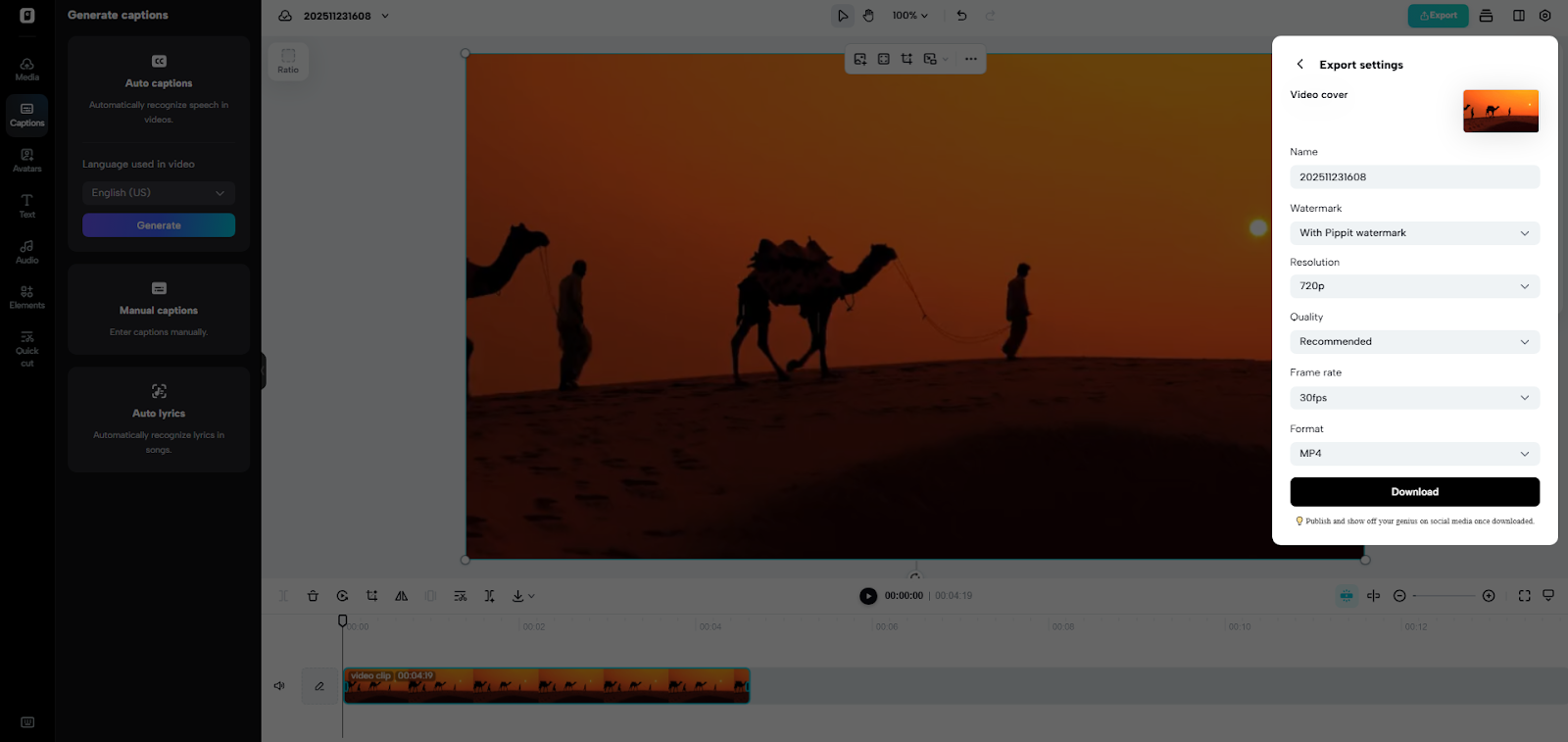Viewport: 1568px width, 742px height.
Task: Mirror the clip with flip icon
Action: [401, 596]
